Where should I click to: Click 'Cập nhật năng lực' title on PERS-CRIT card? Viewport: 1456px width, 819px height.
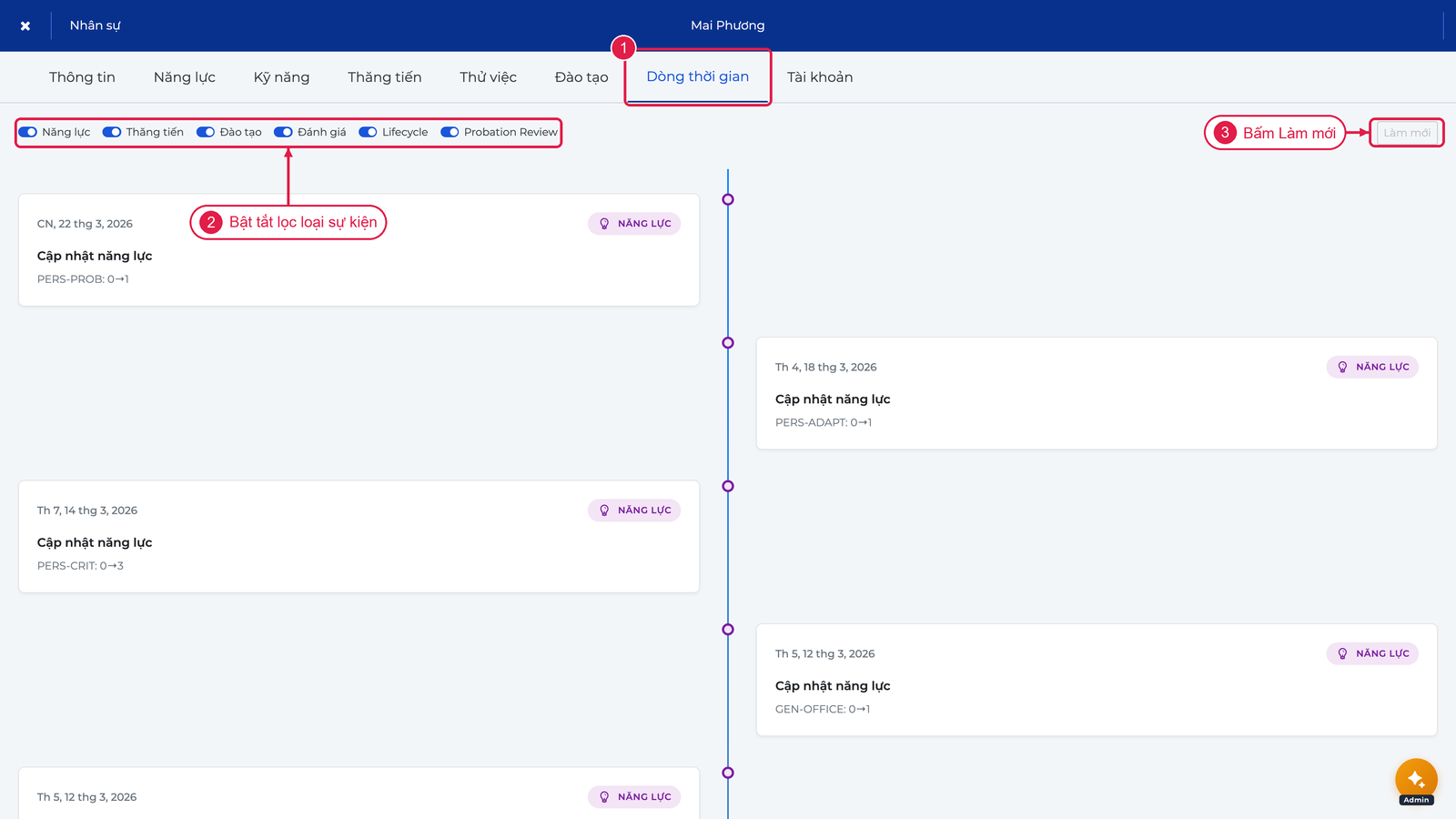click(95, 542)
